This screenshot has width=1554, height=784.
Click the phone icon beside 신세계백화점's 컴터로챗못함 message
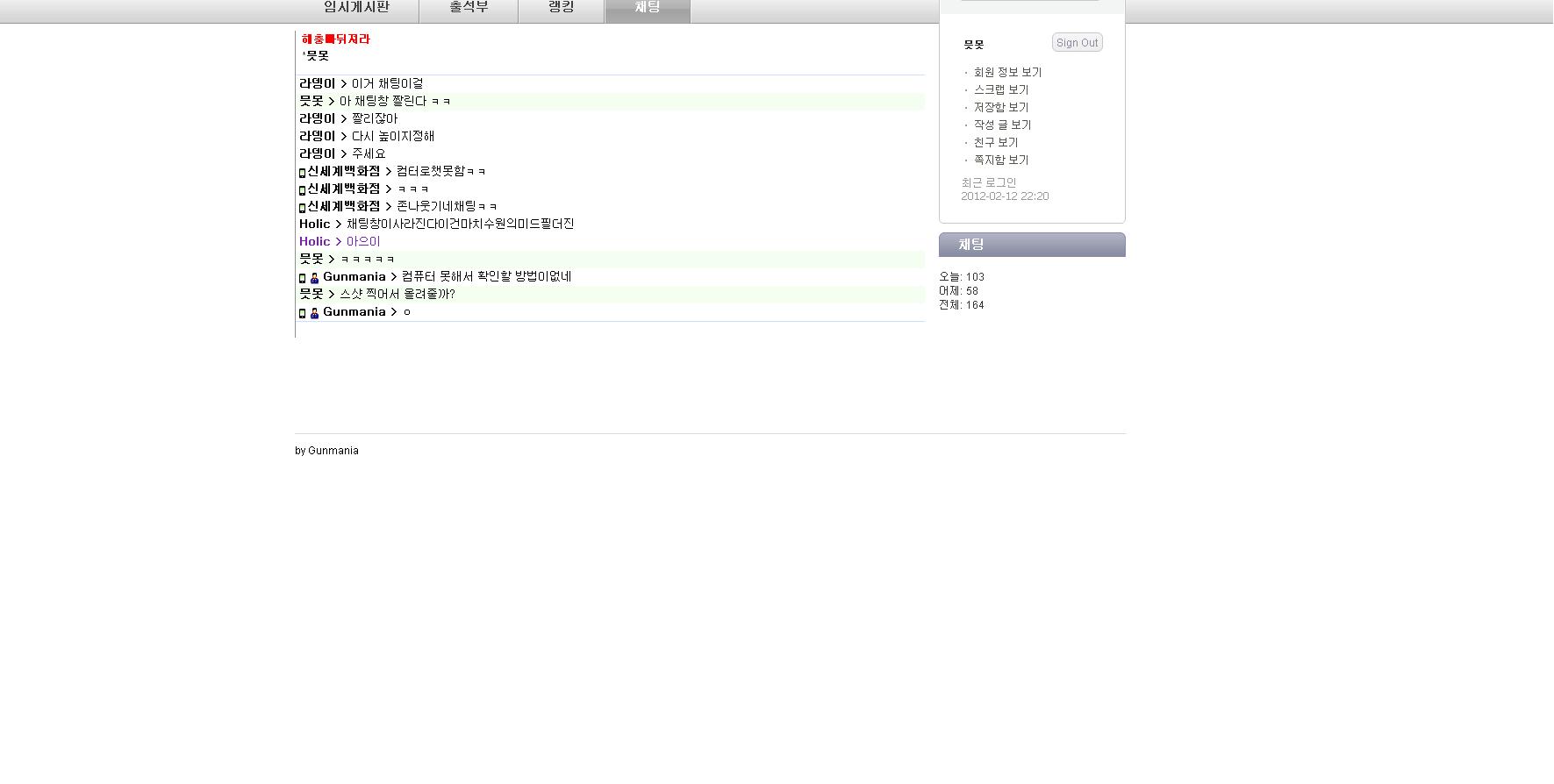pos(302,173)
